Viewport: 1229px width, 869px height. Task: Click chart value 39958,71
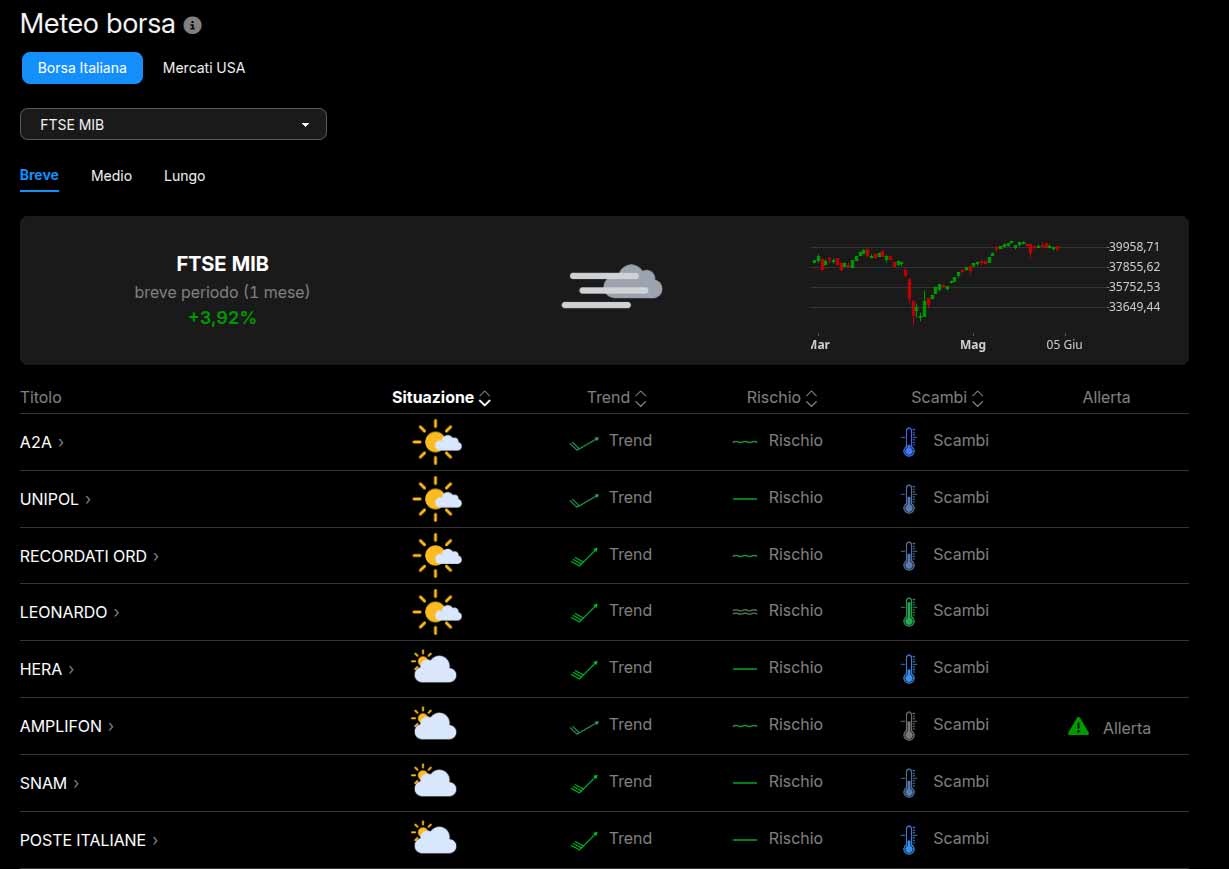click(1134, 246)
